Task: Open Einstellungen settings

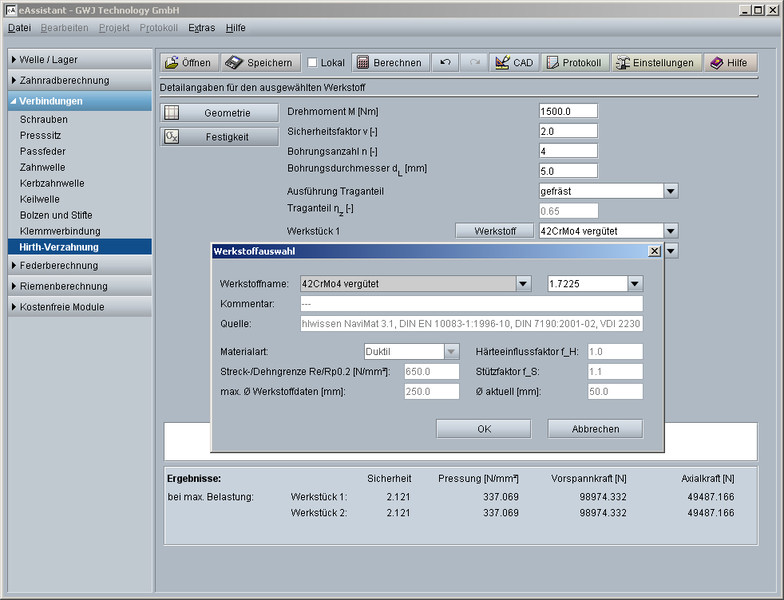Action: (x=655, y=62)
